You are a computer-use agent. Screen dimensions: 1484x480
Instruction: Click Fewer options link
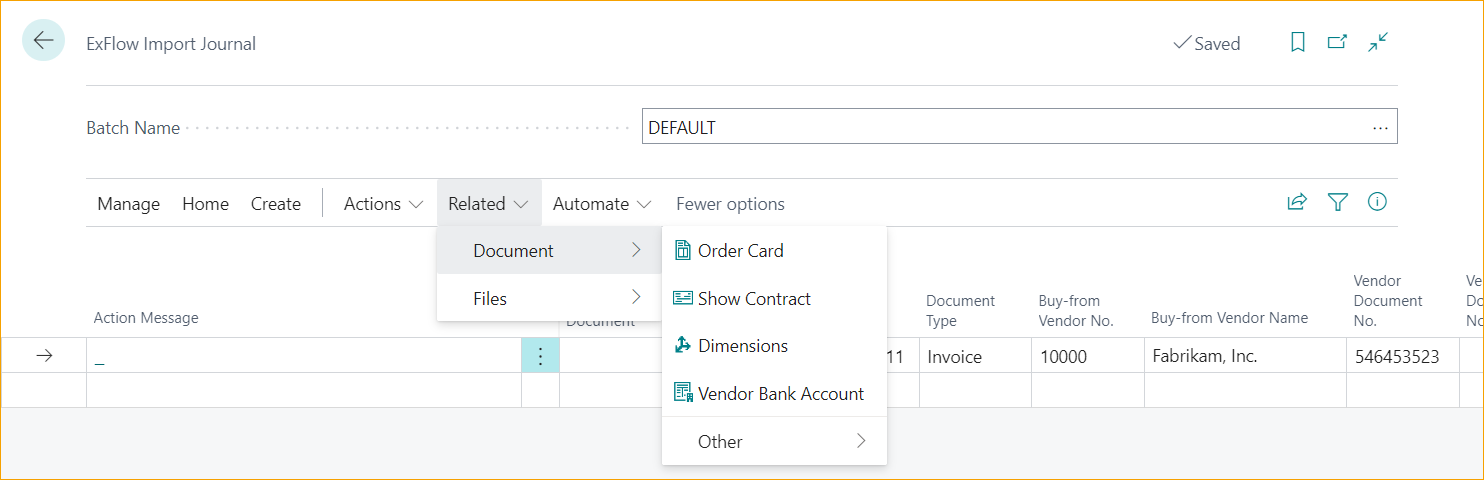coord(730,204)
